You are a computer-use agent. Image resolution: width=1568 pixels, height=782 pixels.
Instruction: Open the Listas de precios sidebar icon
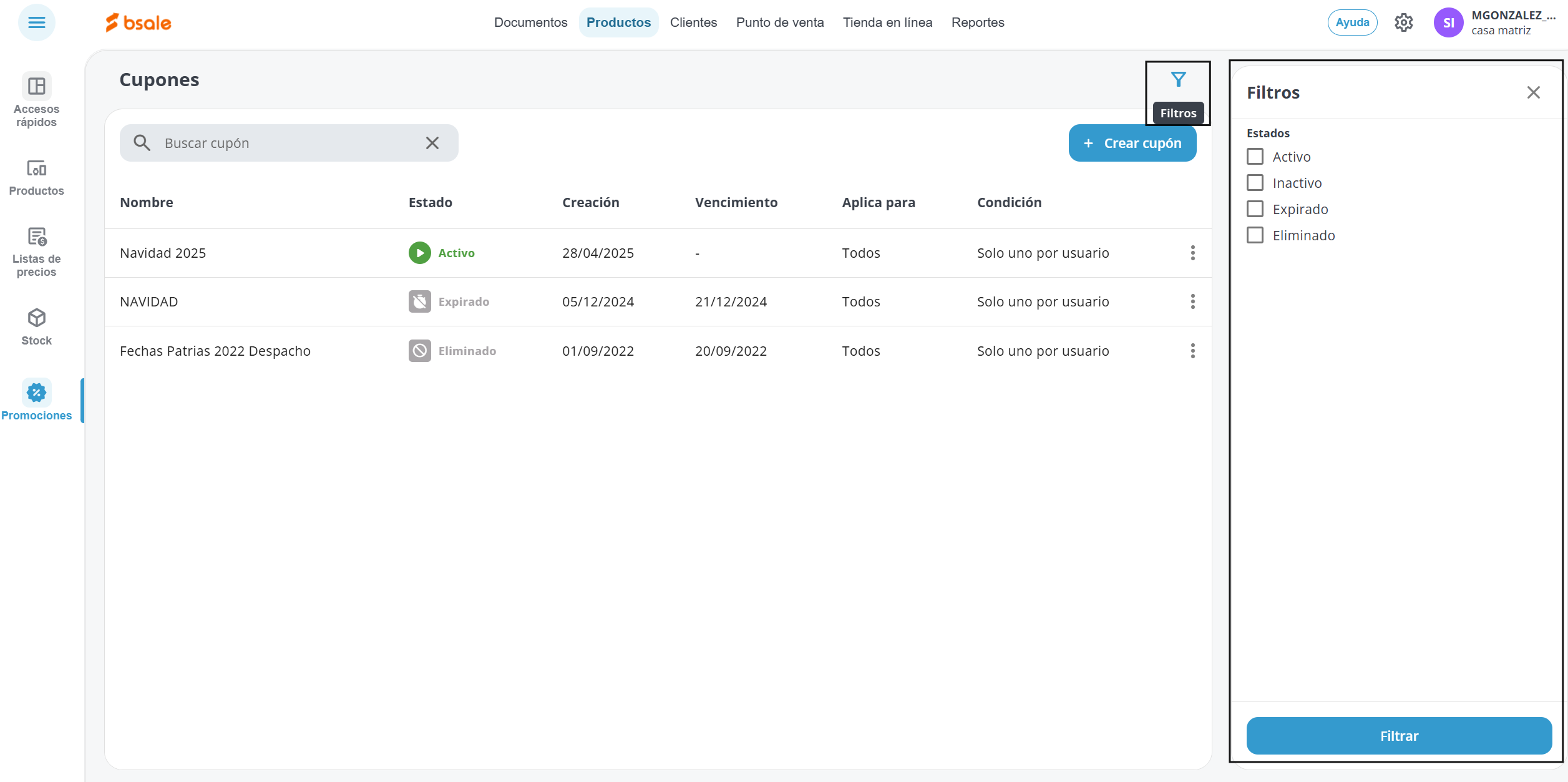(36, 237)
